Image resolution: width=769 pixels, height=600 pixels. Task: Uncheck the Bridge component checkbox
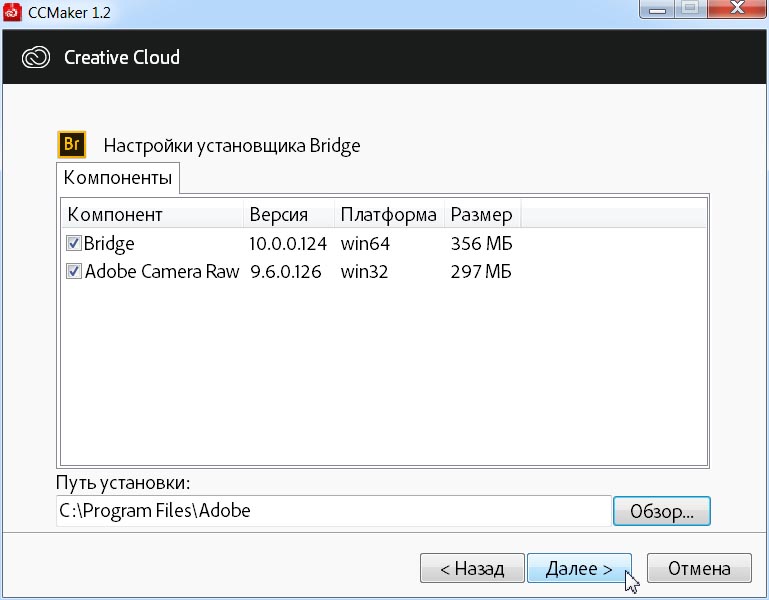coord(74,243)
